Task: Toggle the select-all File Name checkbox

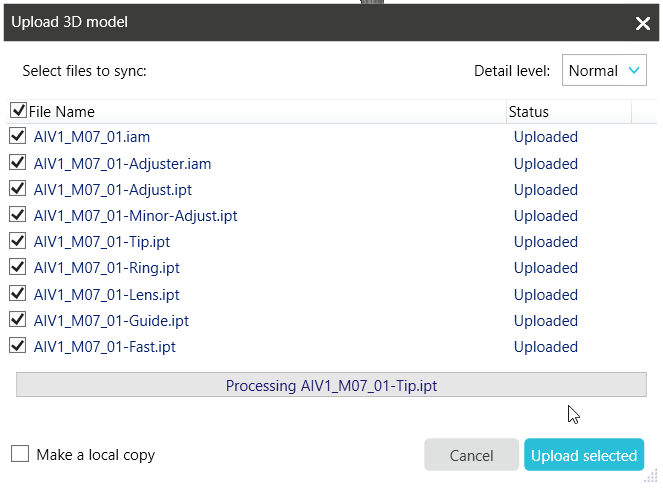Action: point(18,110)
